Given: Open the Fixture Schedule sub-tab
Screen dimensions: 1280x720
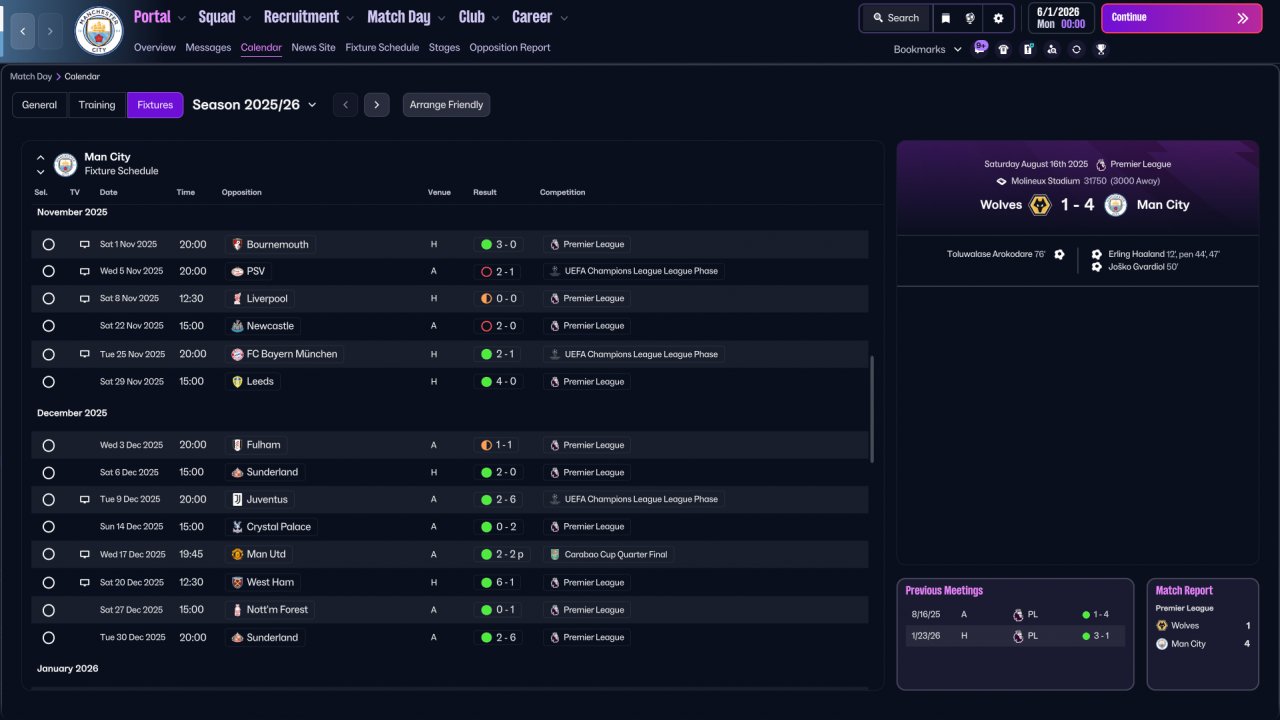Looking at the screenshot, I should 382,47.
